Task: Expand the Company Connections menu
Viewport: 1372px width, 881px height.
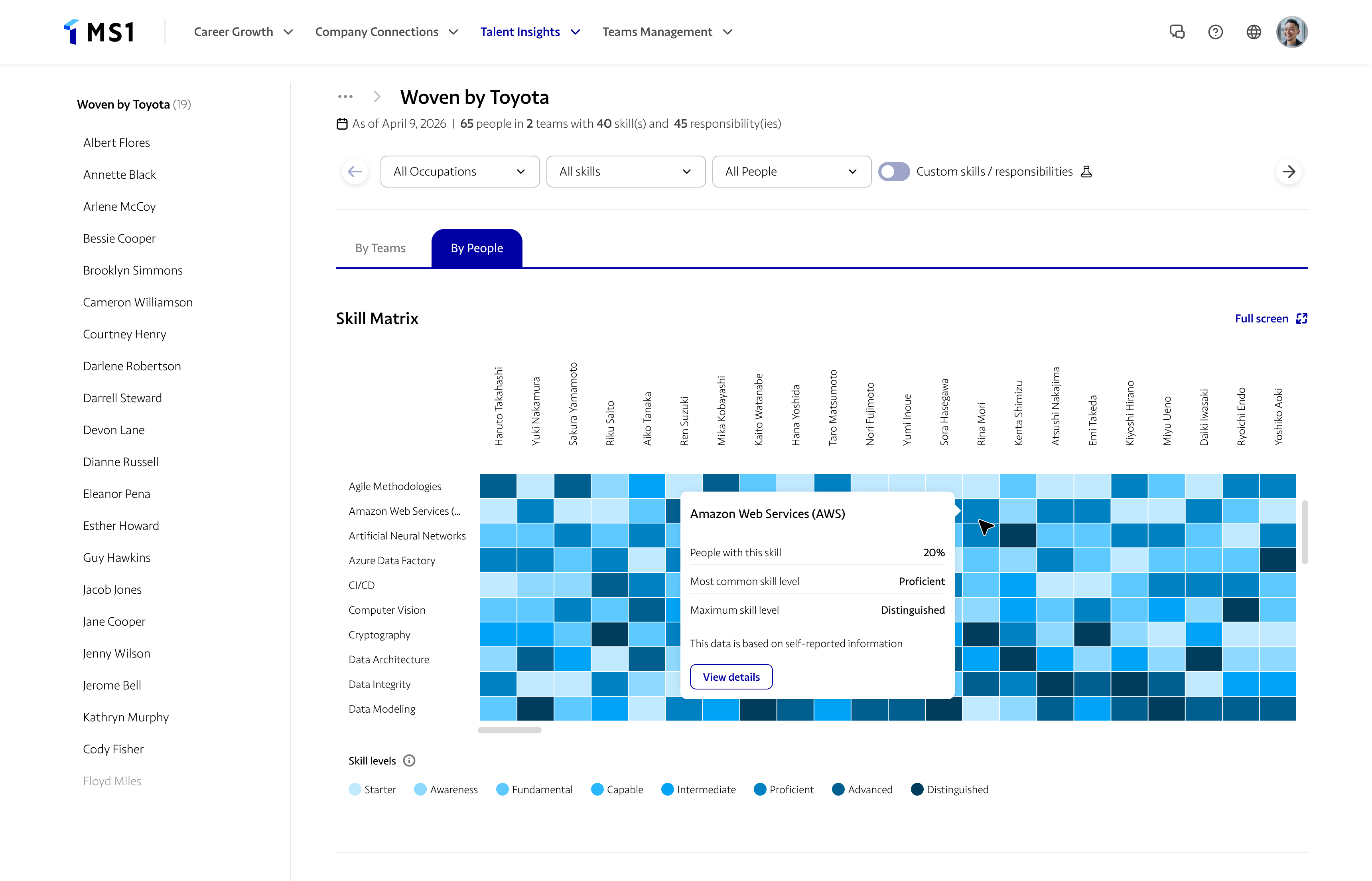Action: click(387, 32)
